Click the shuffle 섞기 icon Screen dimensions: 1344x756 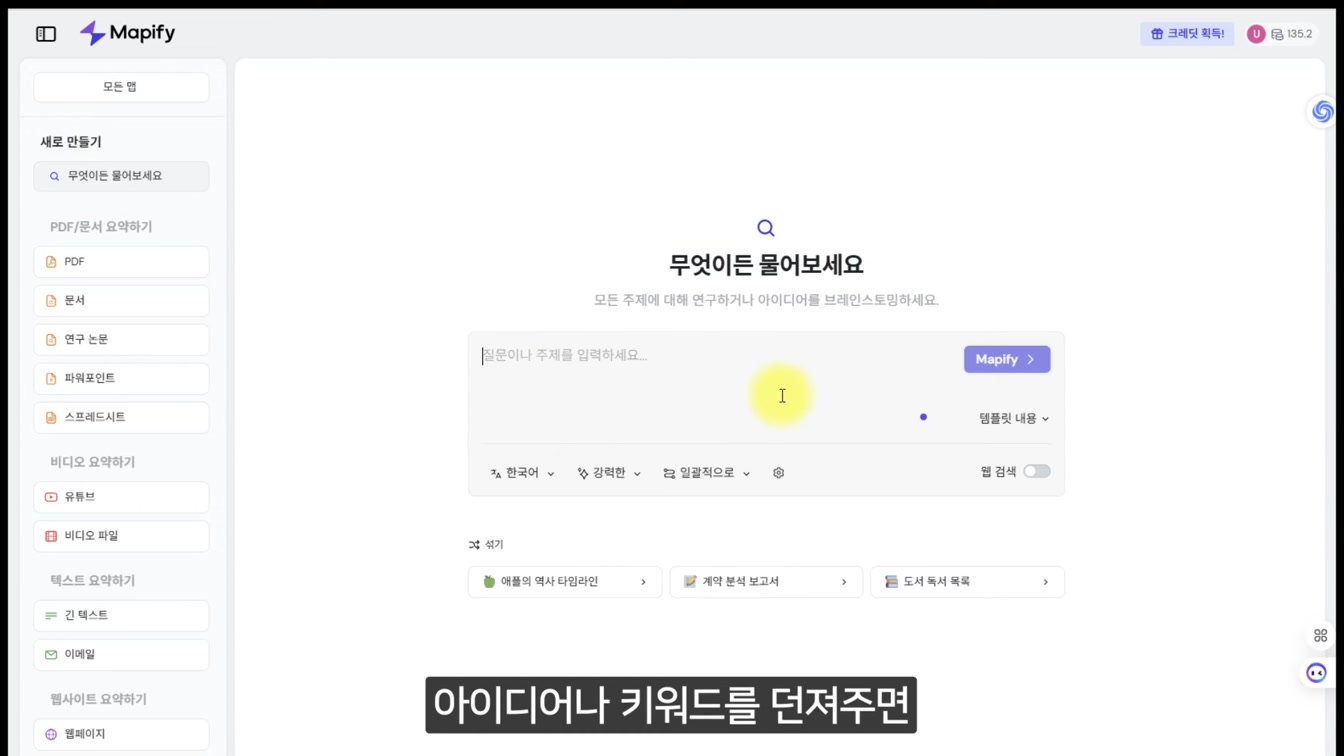(474, 545)
